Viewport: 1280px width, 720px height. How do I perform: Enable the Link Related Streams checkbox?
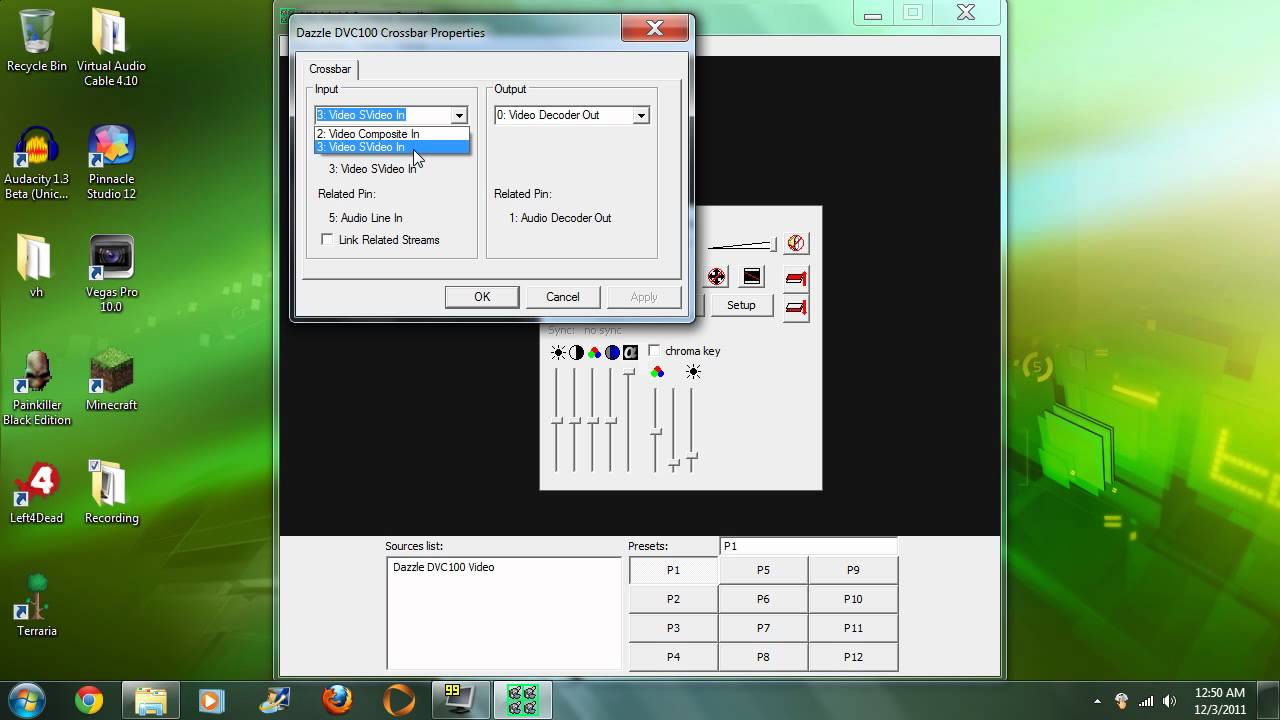(x=327, y=240)
